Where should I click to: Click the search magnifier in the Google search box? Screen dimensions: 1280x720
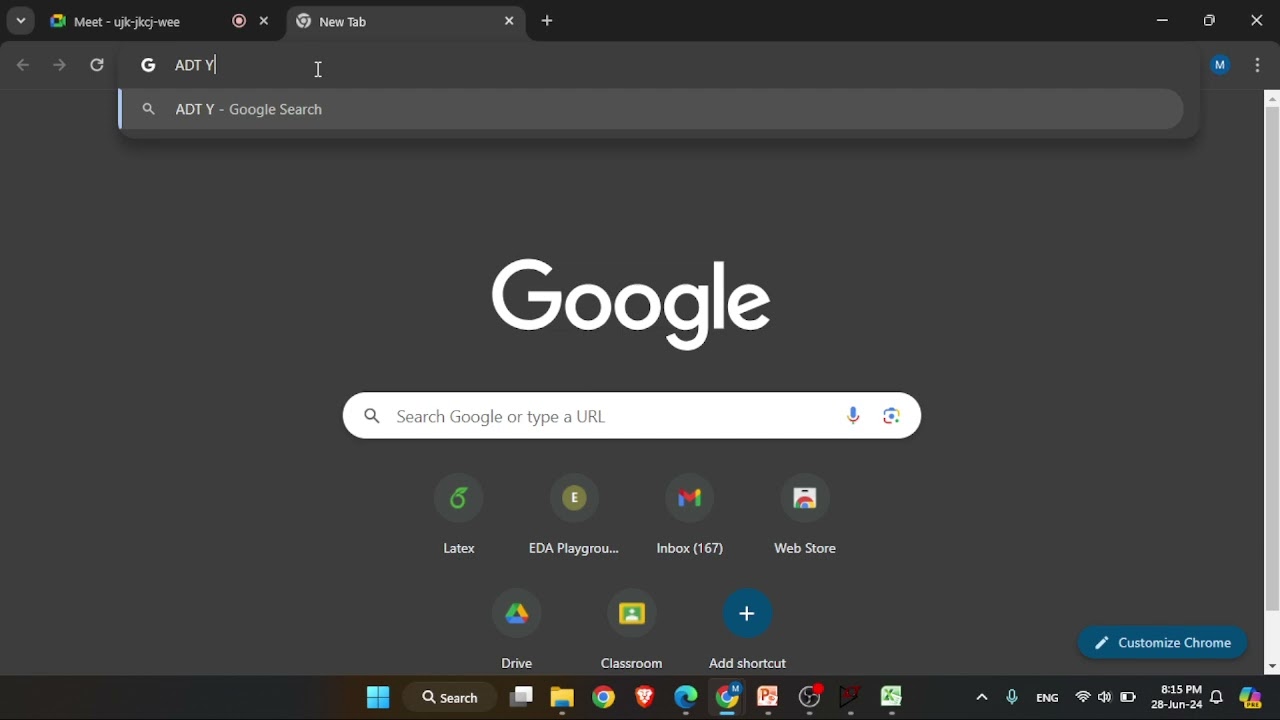coord(372,416)
